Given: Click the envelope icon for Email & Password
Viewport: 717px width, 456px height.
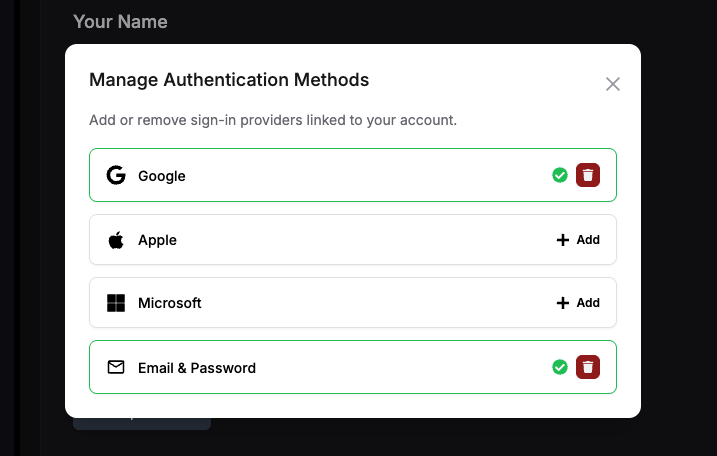Looking at the screenshot, I should [116, 367].
